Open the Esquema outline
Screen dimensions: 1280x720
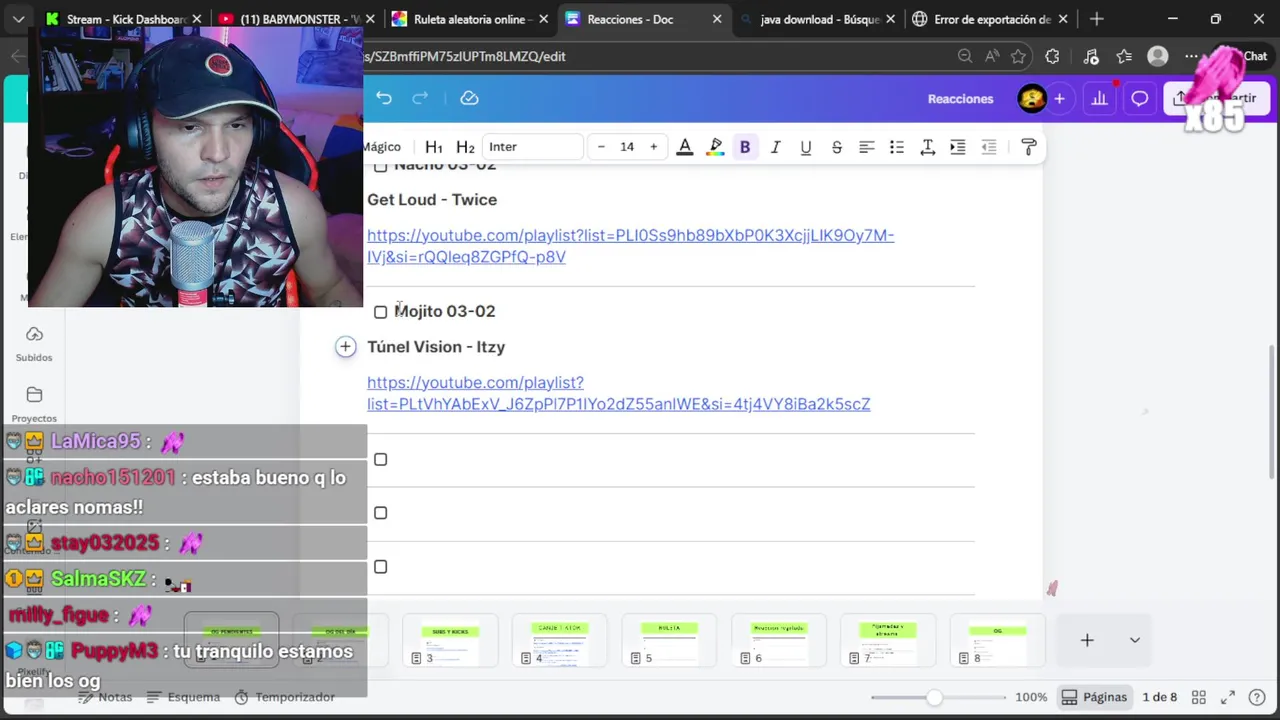(x=183, y=697)
